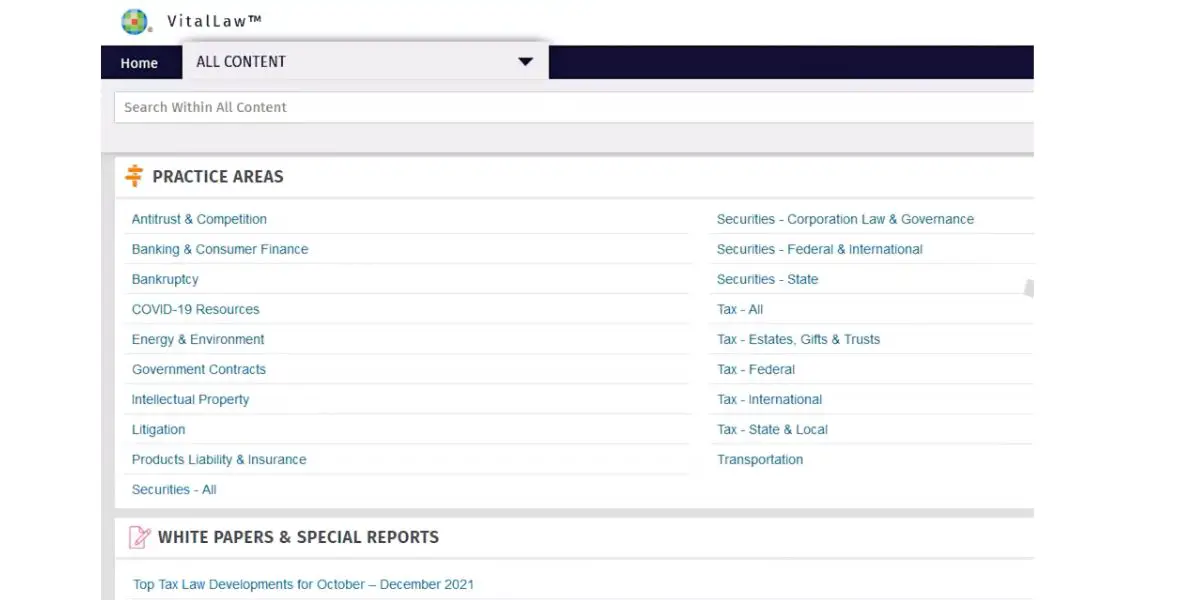Open Antitrust & Competition practice area
The image size is (1200, 600).
click(x=199, y=219)
